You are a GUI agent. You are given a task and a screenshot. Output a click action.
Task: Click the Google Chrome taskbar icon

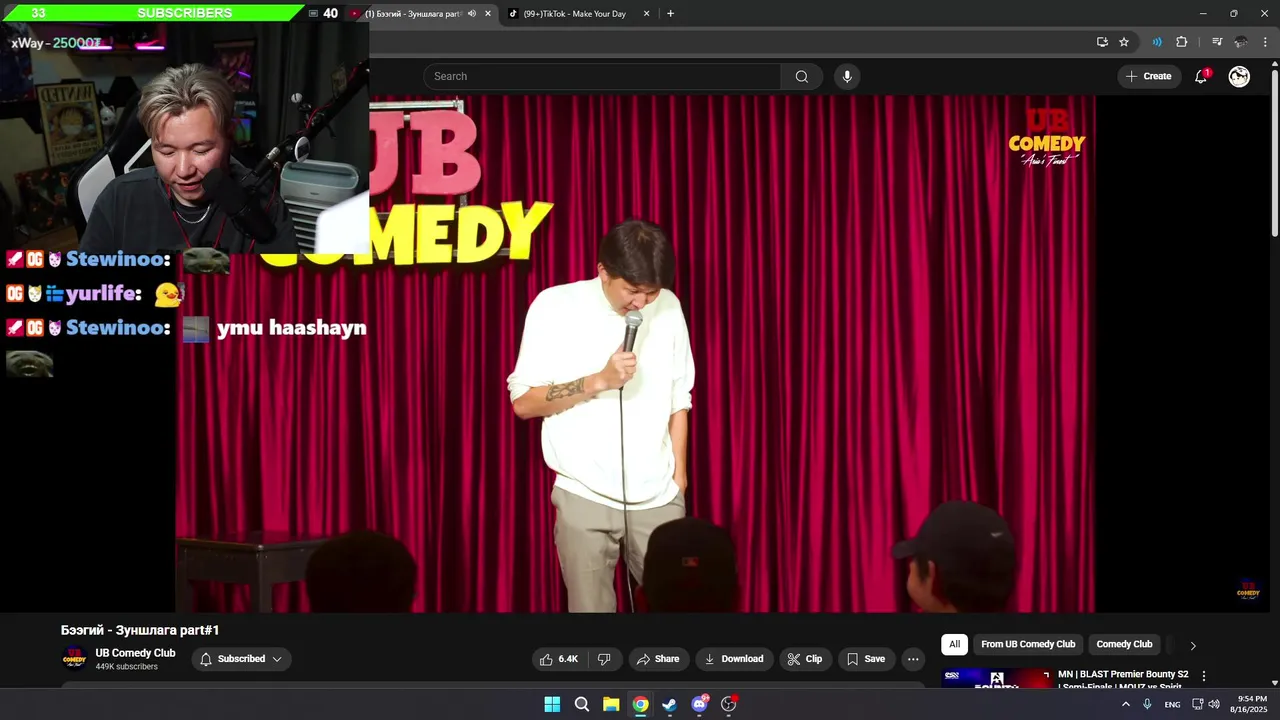641,704
